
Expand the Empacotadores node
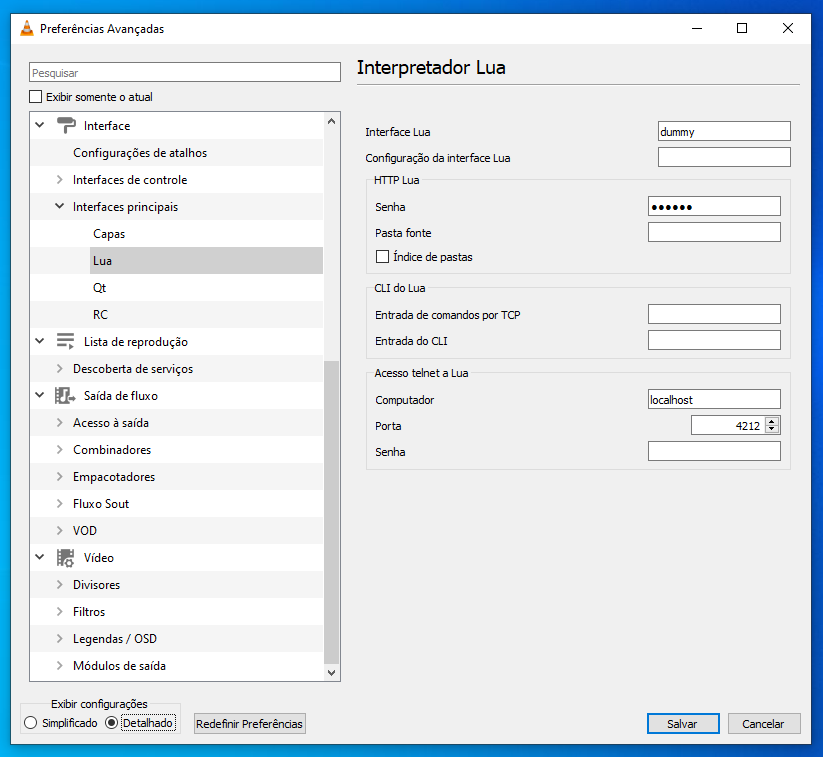coord(60,477)
